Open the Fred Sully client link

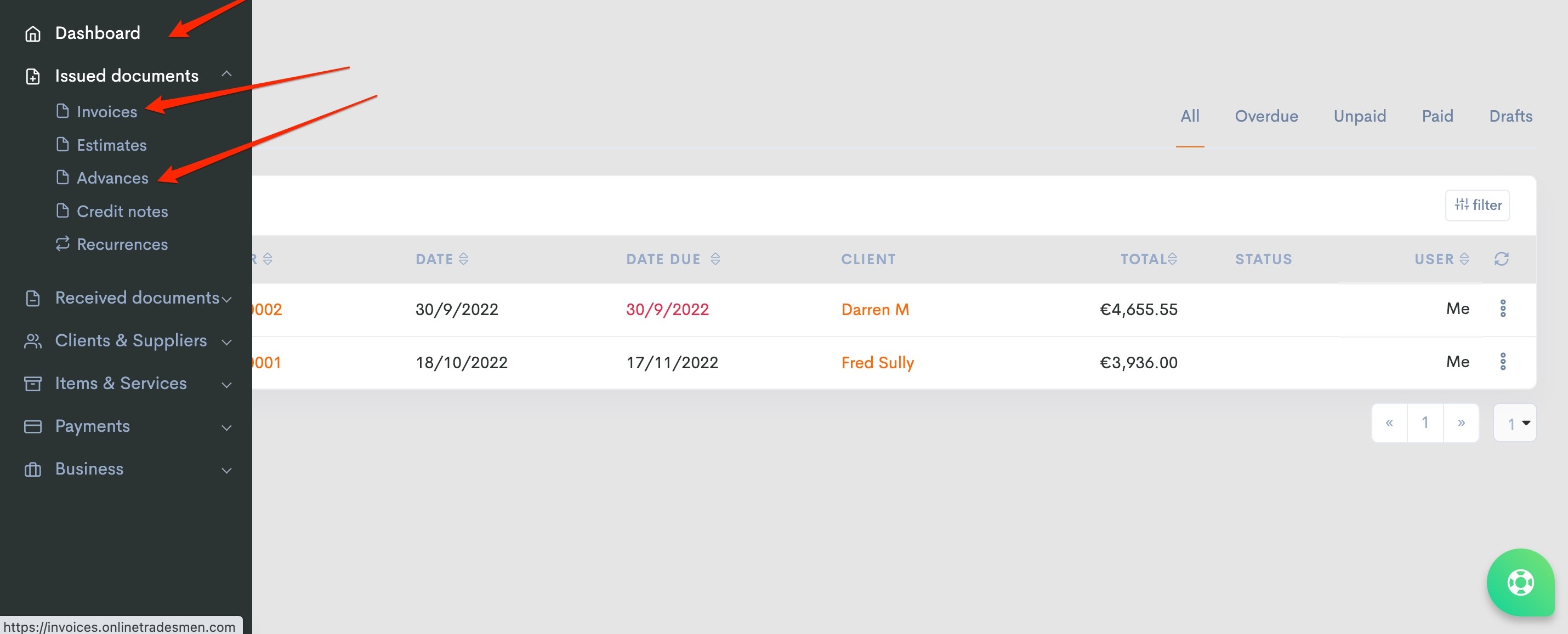click(x=877, y=363)
